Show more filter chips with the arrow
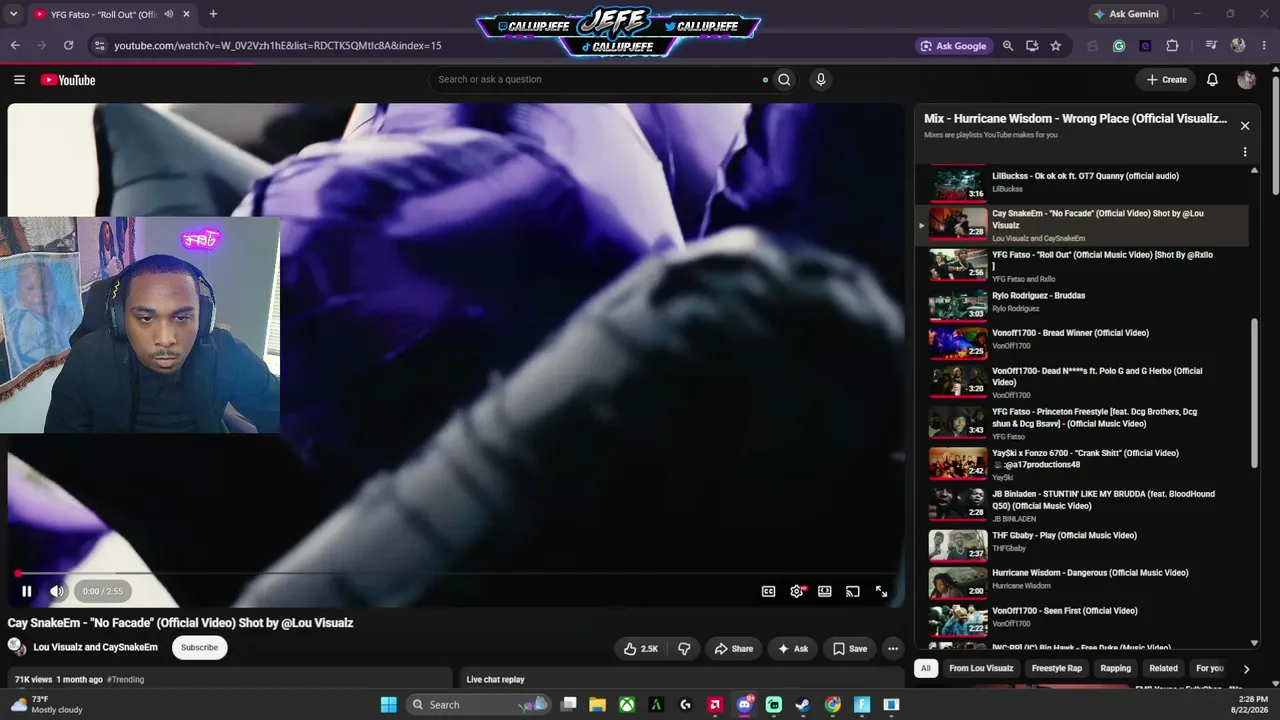Image resolution: width=1280 pixels, height=720 pixels. click(x=1246, y=669)
